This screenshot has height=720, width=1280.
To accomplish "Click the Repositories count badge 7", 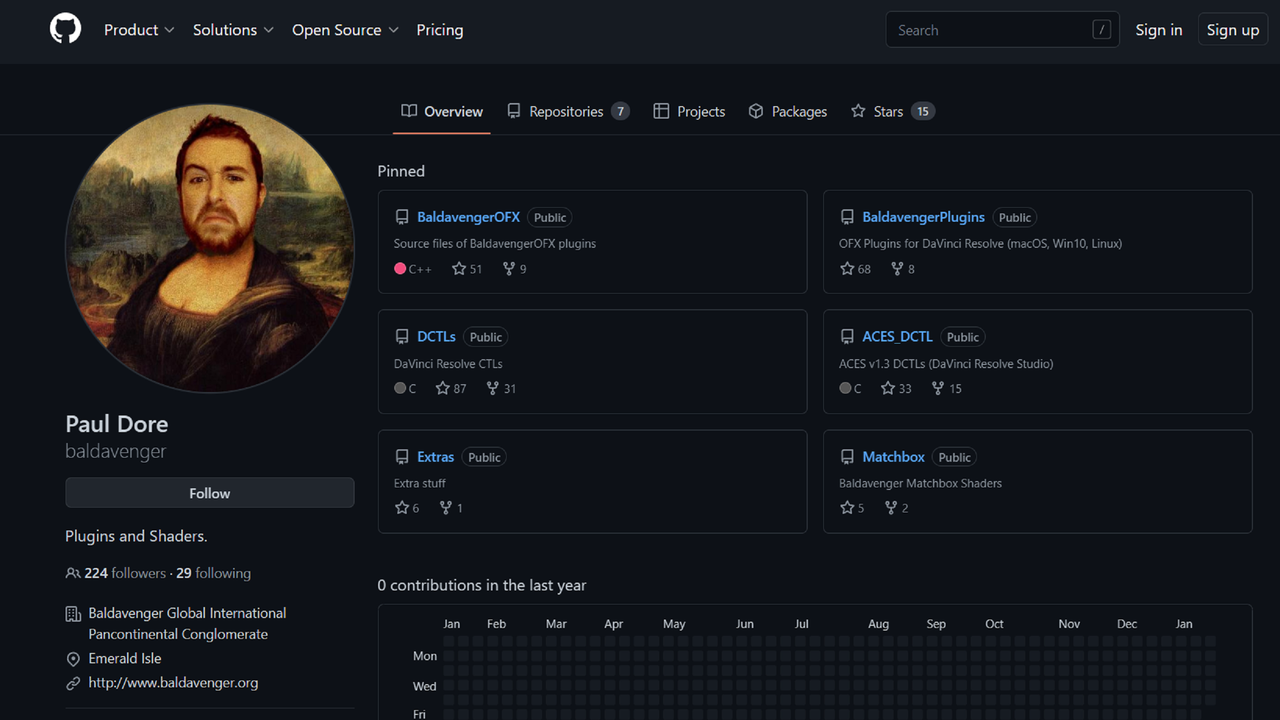I will click(620, 111).
